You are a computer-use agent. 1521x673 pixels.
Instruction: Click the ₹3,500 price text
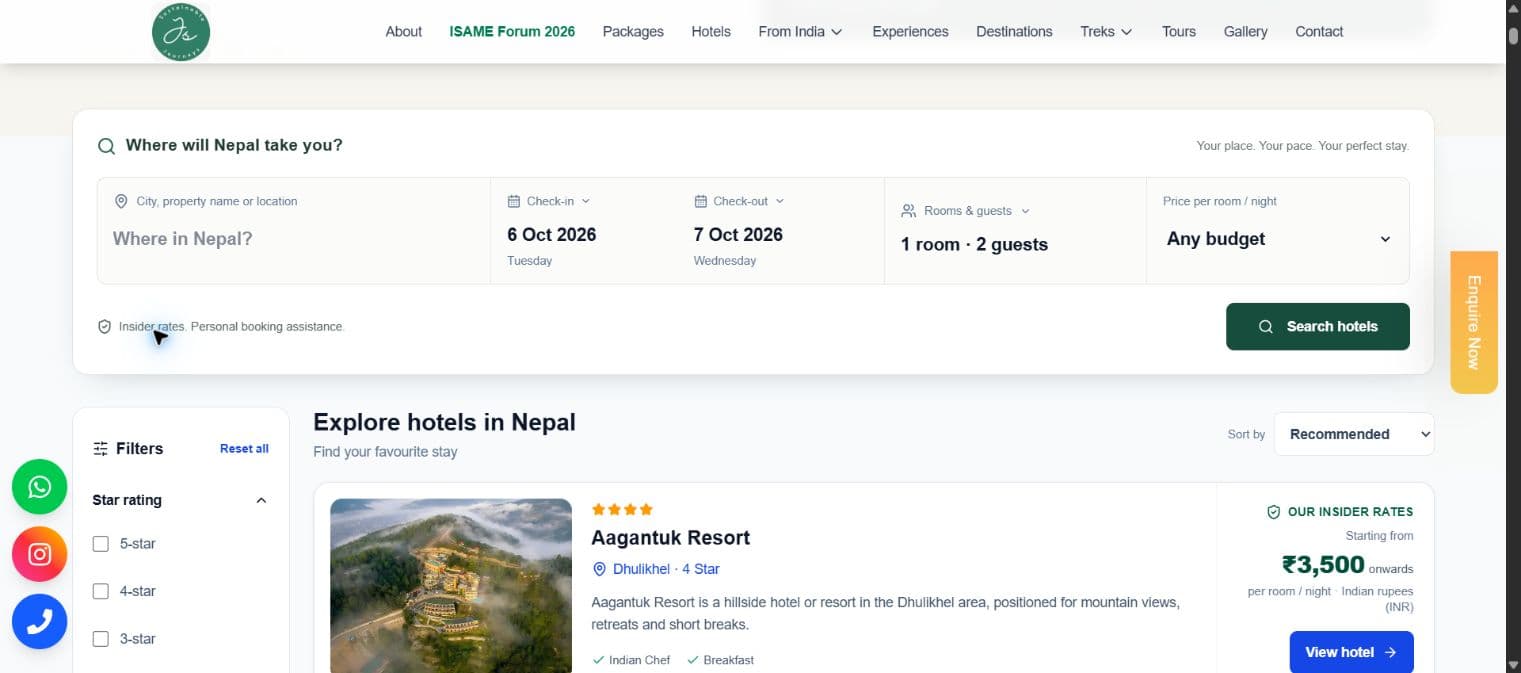click(x=1323, y=565)
